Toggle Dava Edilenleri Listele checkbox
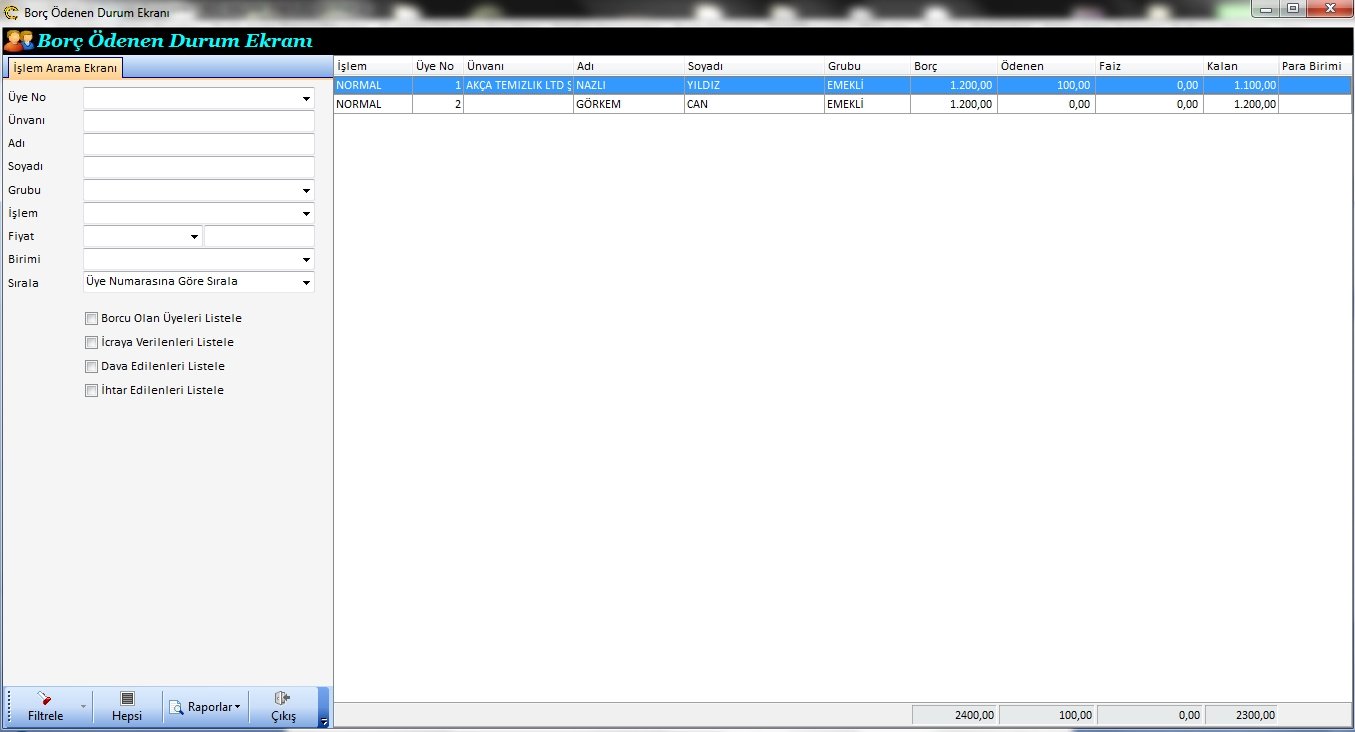This screenshot has height=732, width=1355. coord(92,367)
